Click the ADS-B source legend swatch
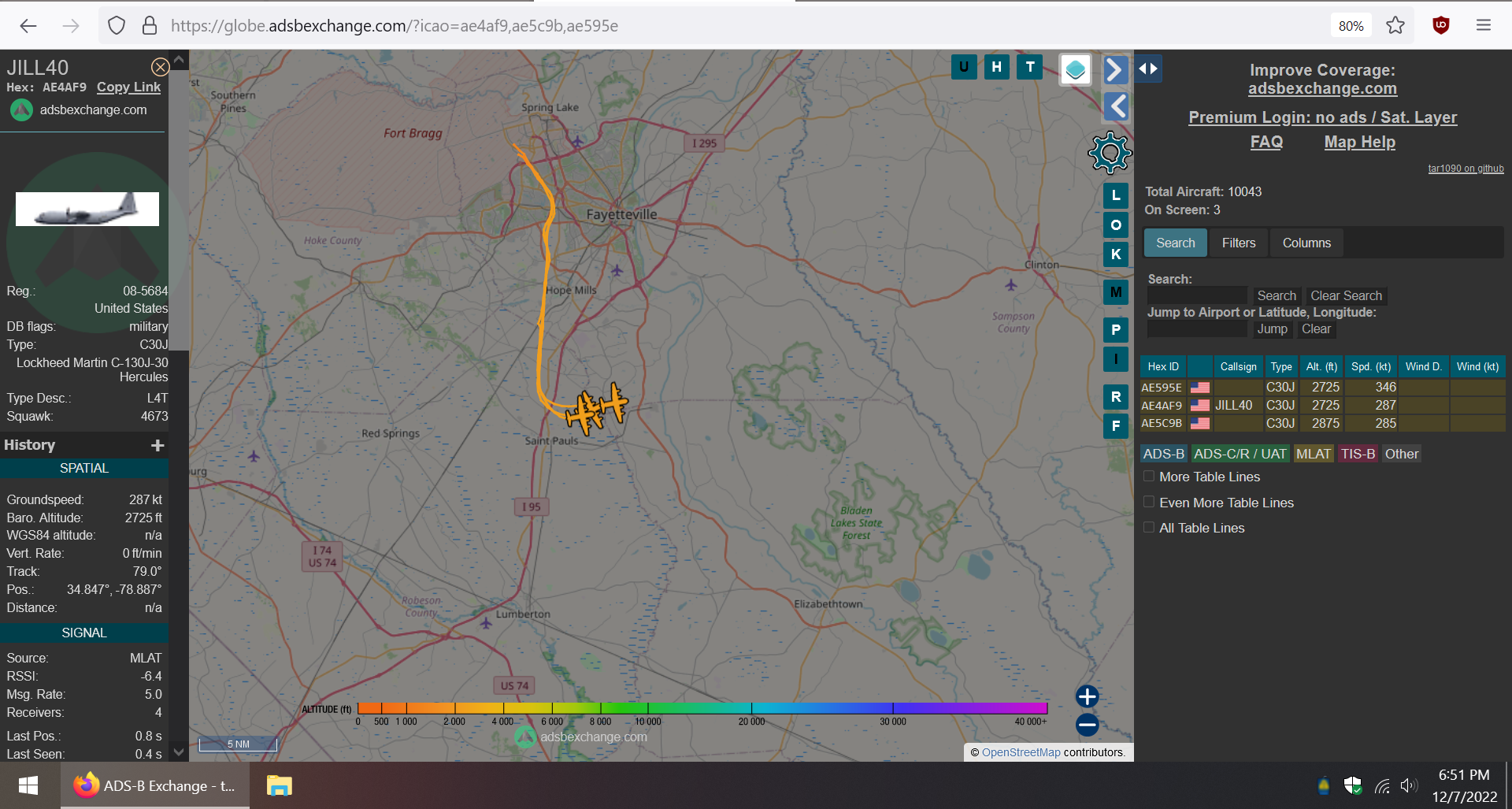The image size is (1512, 809). [x=1163, y=454]
